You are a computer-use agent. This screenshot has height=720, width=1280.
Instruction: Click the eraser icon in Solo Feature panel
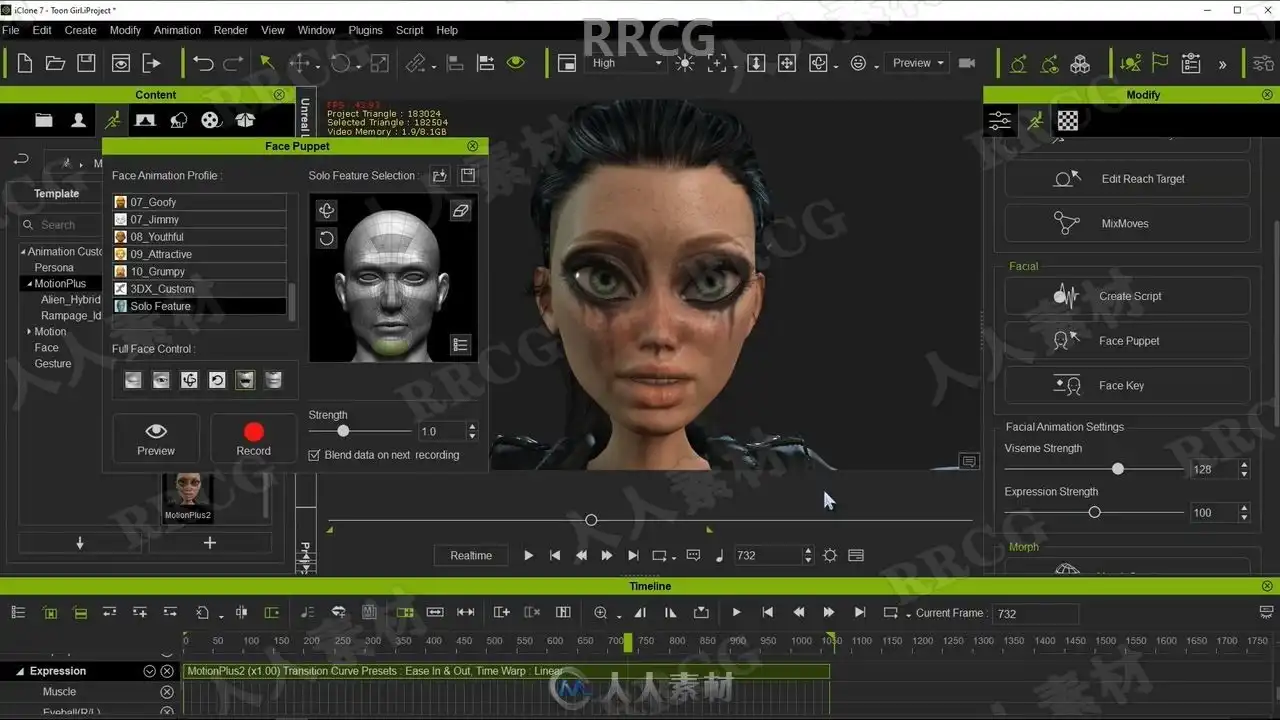(460, 211)
